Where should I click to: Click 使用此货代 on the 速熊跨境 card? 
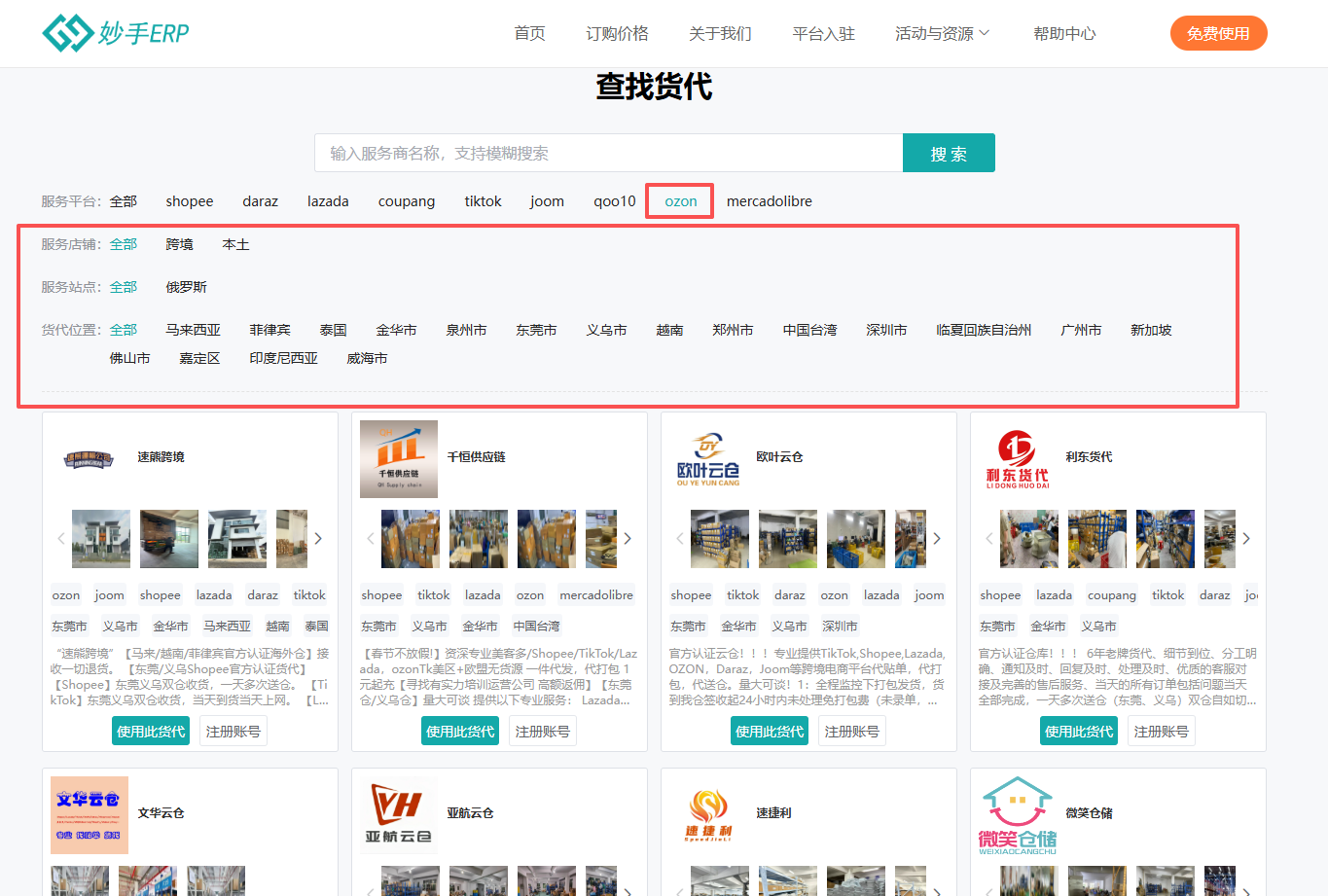pyautogui.click(x=150, y=731)
